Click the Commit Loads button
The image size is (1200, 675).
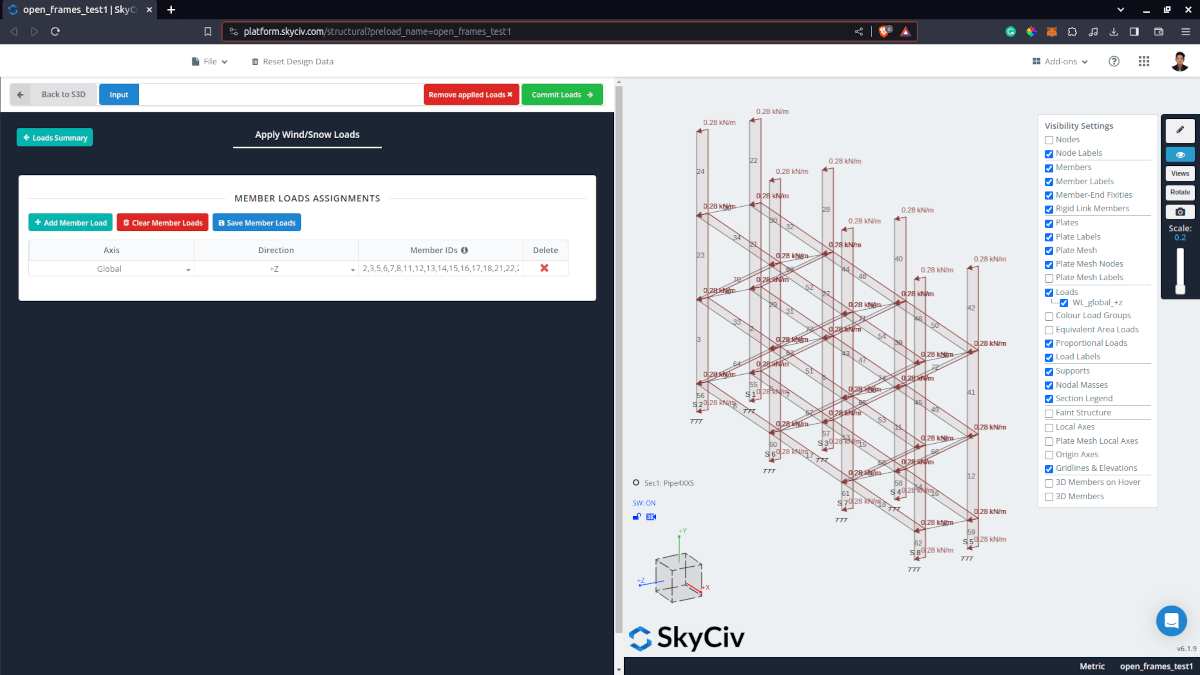(x=561, y=94)
